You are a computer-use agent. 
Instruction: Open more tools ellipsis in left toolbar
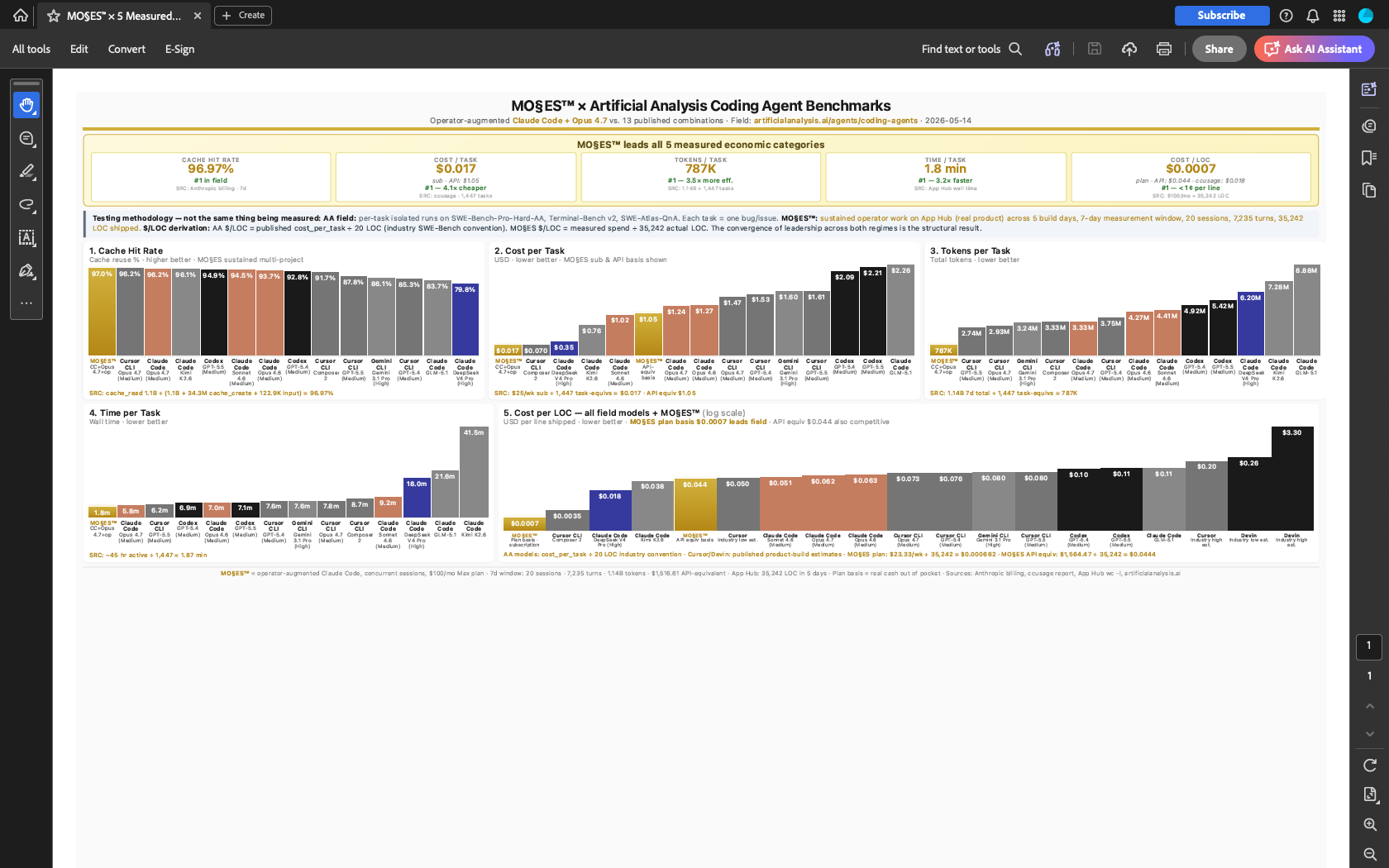pyautogui.click(x=26, y=303)
